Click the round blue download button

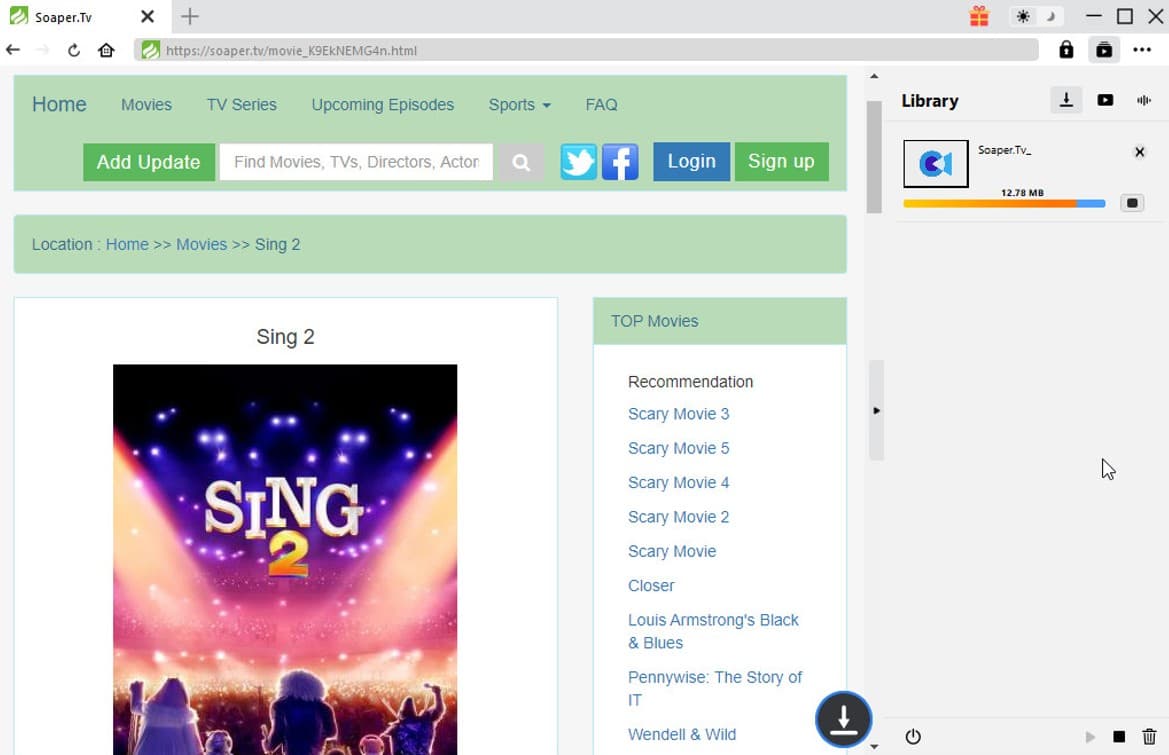[843, 718]
